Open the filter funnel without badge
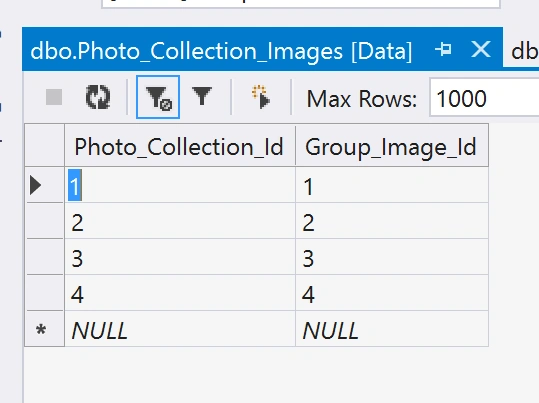Image resolution: width=539 pixels, height=403 pixels. [202, 96]
